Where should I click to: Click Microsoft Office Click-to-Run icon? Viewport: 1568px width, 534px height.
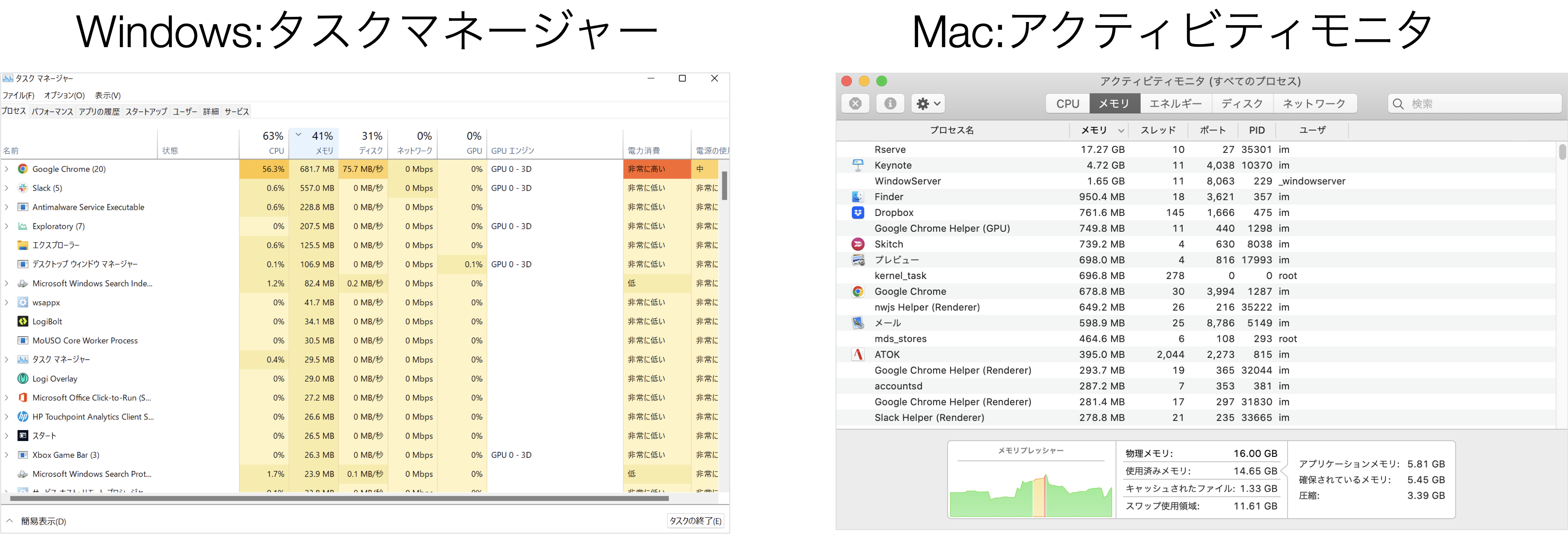coord(22,398)
